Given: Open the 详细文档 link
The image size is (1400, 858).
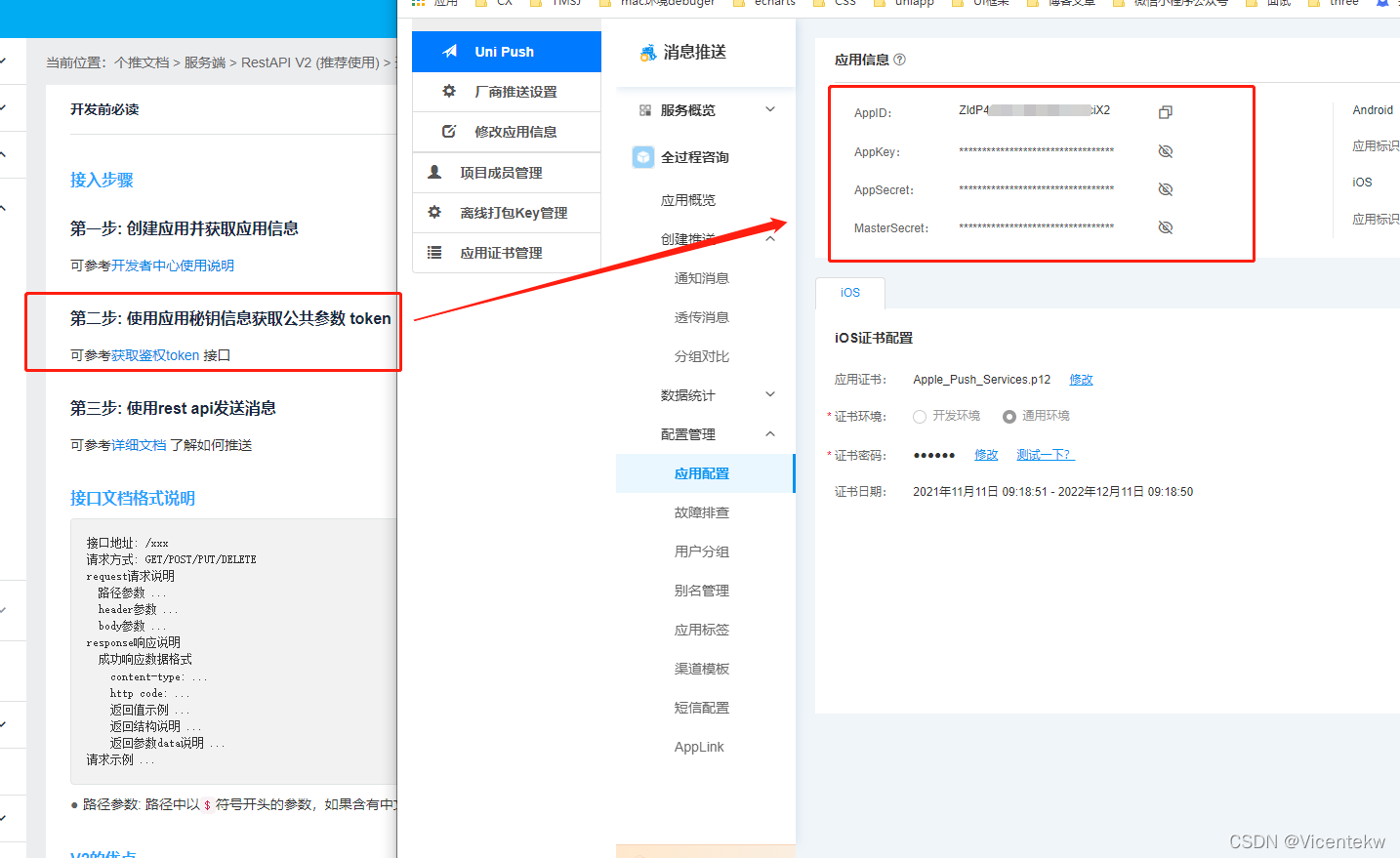Looking at the screenshot, I should [x=139, y=445].
